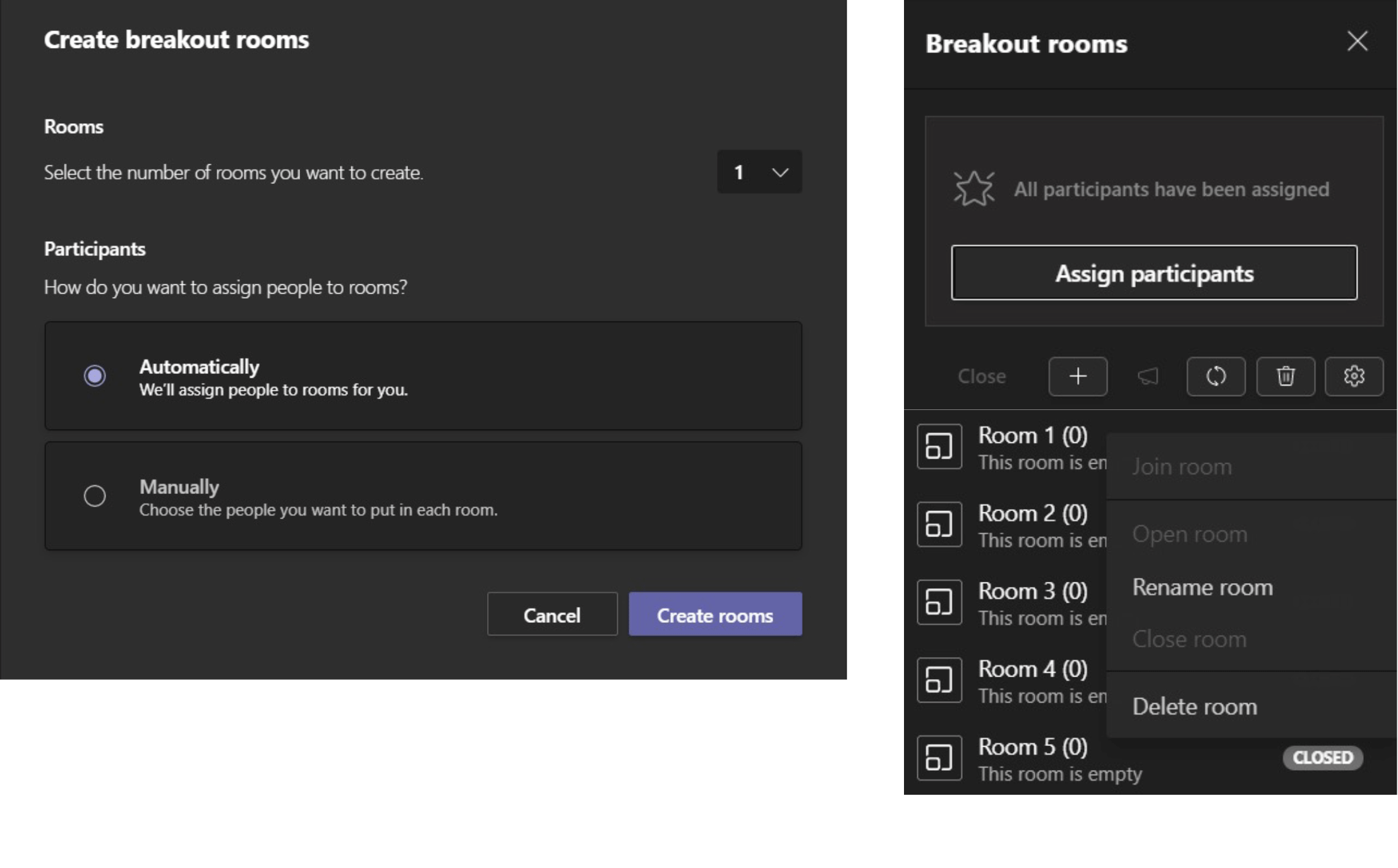Click the CLOSED badge on Room 5
The image size is (1398, 868).
coord(1322,757)
